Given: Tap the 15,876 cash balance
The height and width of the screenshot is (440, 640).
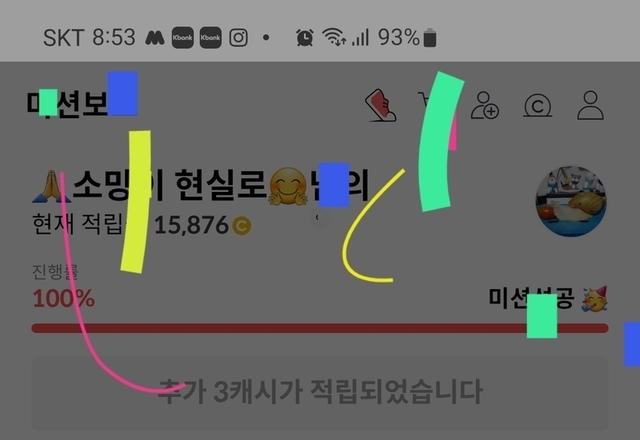Looking at the screenshot, I should [191, 225].
